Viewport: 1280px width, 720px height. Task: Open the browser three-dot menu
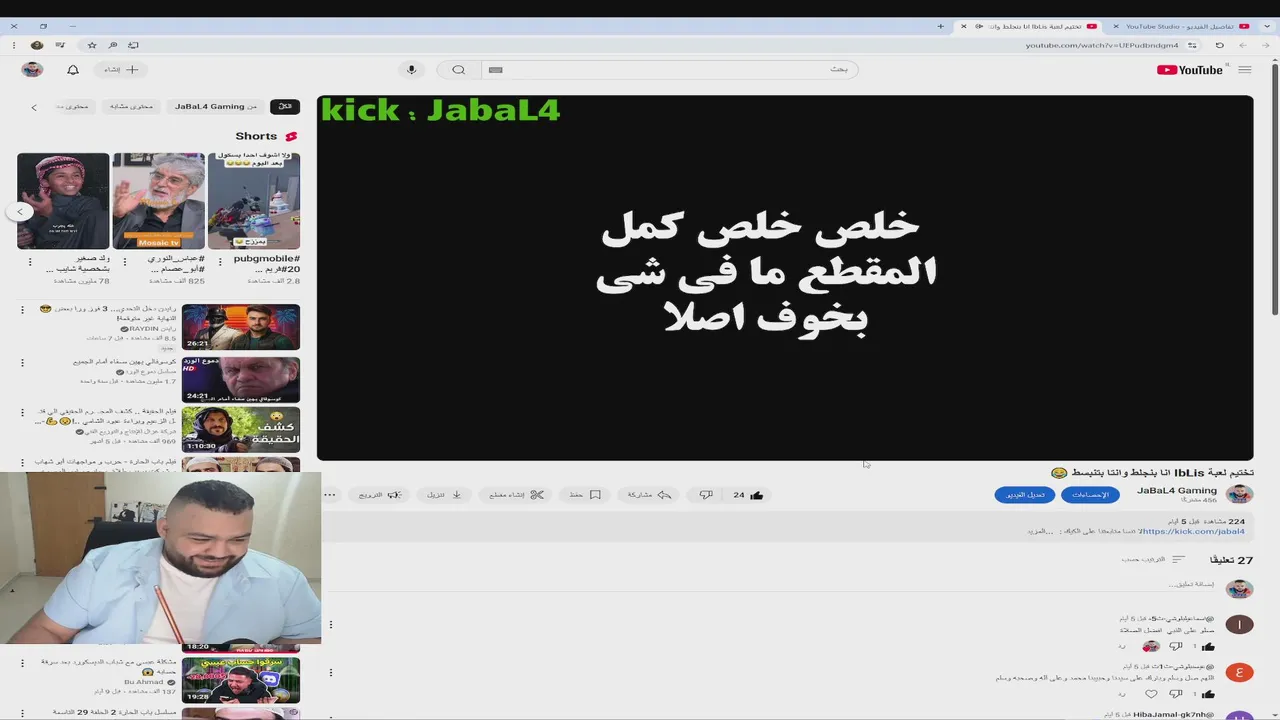pos(13,45)
